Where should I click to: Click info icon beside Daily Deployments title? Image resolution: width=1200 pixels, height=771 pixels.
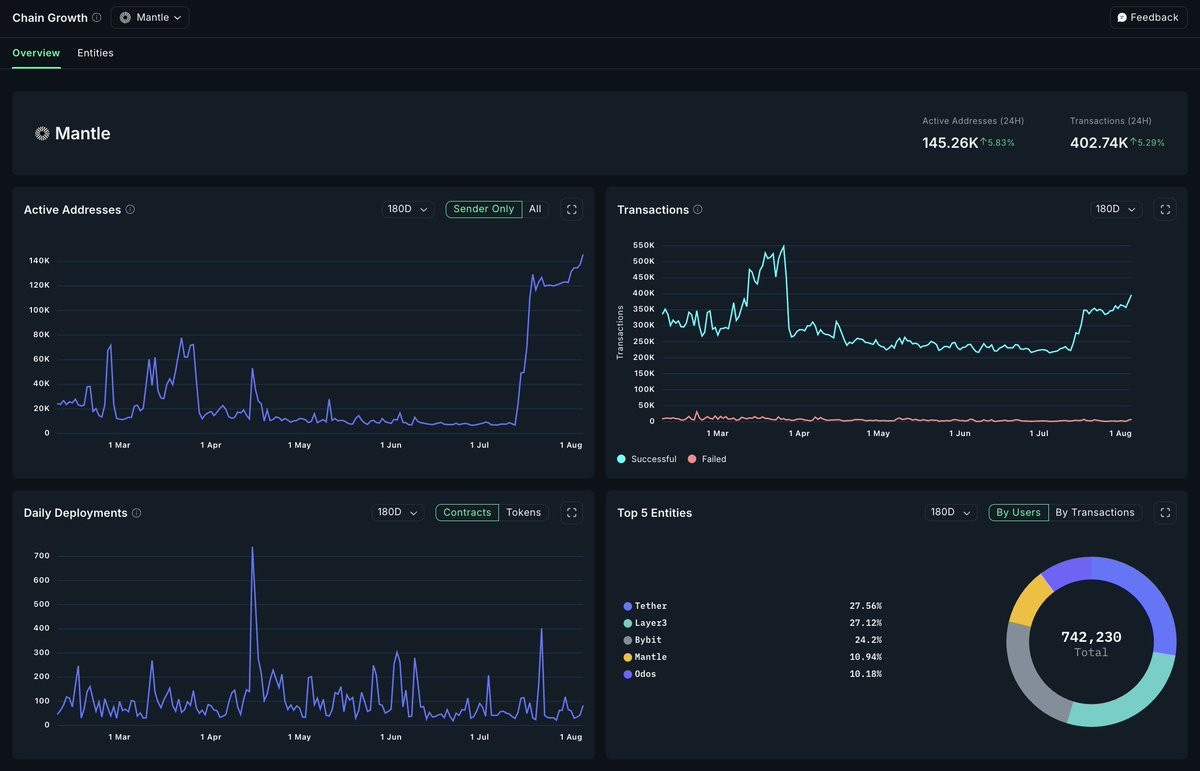137,513
